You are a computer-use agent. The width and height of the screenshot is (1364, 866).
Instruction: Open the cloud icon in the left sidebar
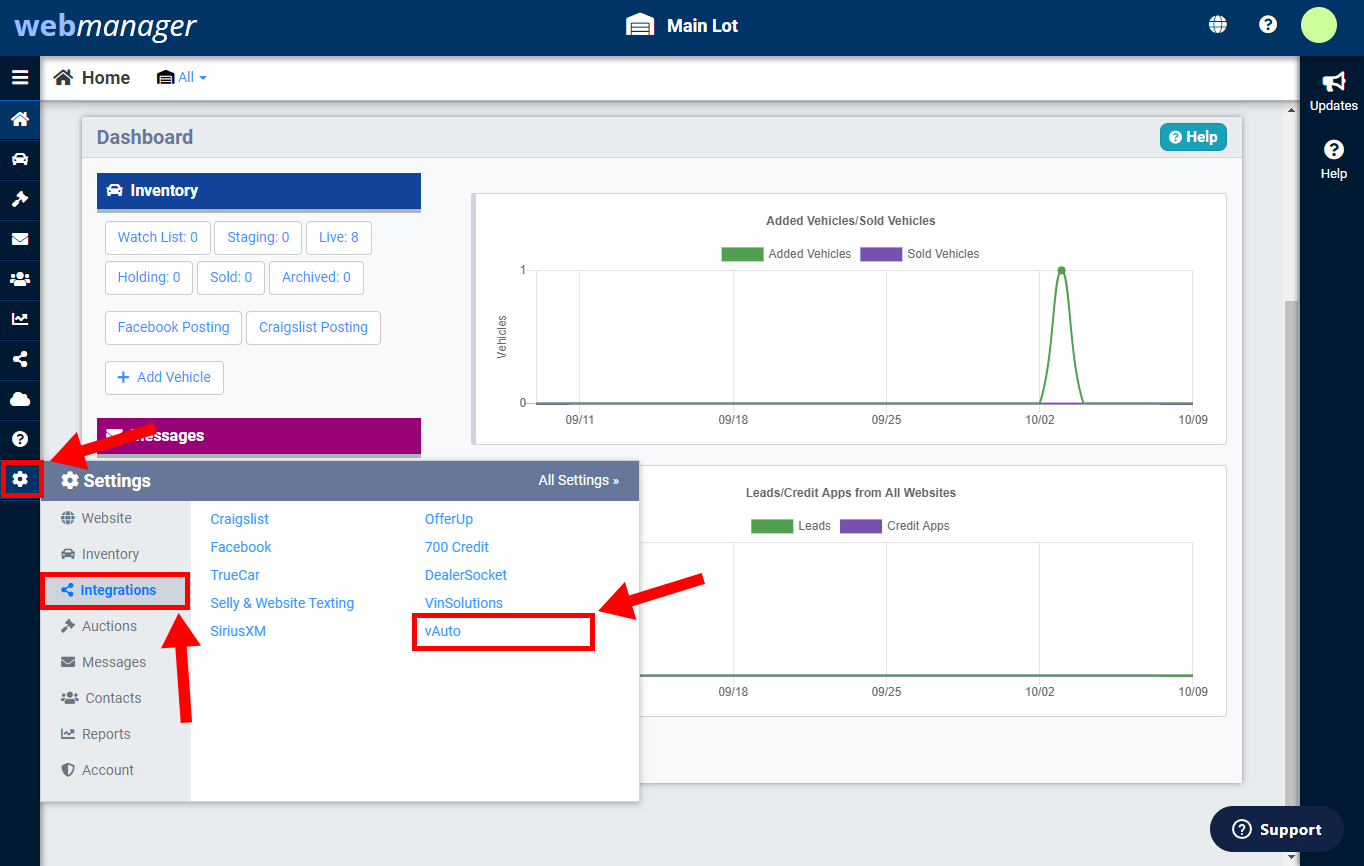click(x=20, y=399)
